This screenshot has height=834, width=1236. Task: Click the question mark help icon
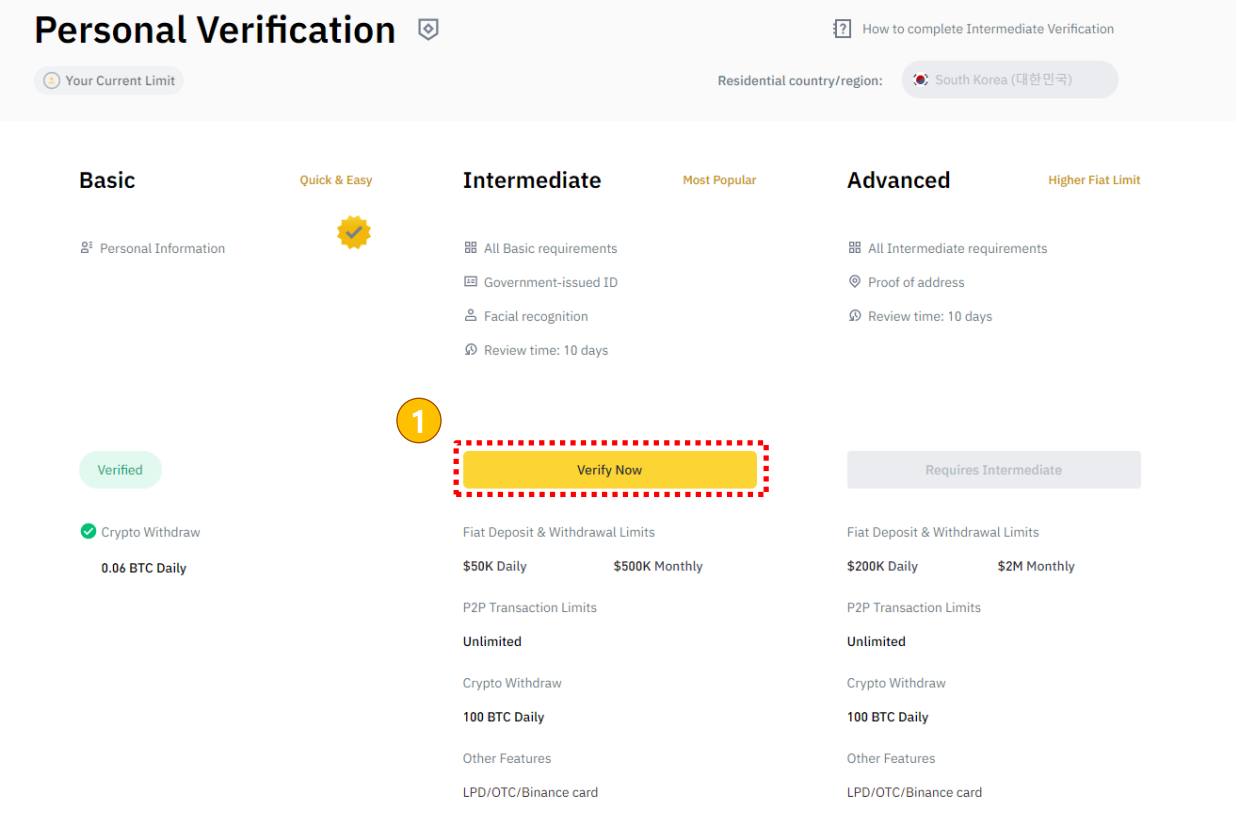point(842,29)
